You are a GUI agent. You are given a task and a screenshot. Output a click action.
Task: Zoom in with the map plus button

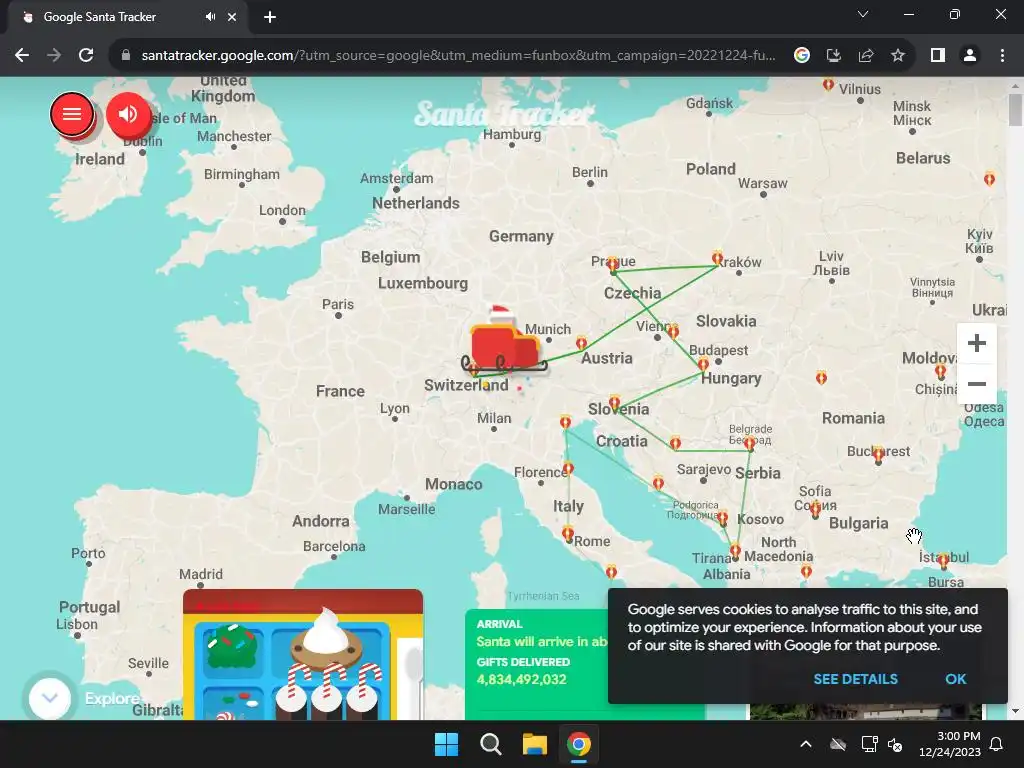coord(976,344)
